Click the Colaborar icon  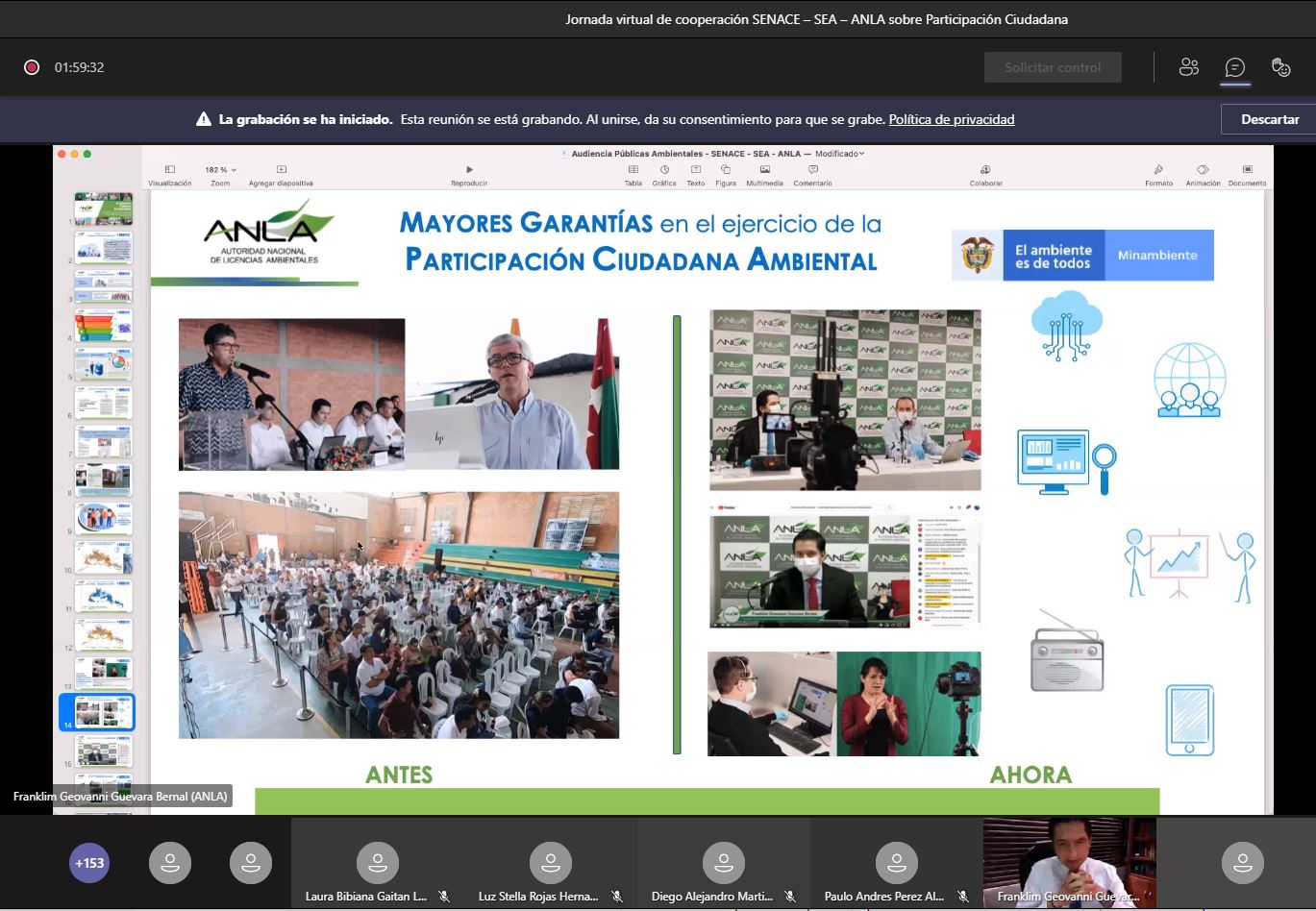point(985,170)
